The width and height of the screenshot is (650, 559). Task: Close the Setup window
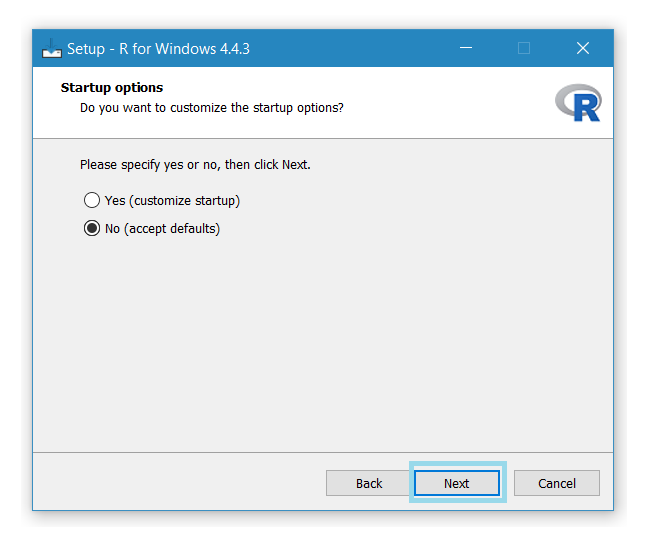pos(583,48)
